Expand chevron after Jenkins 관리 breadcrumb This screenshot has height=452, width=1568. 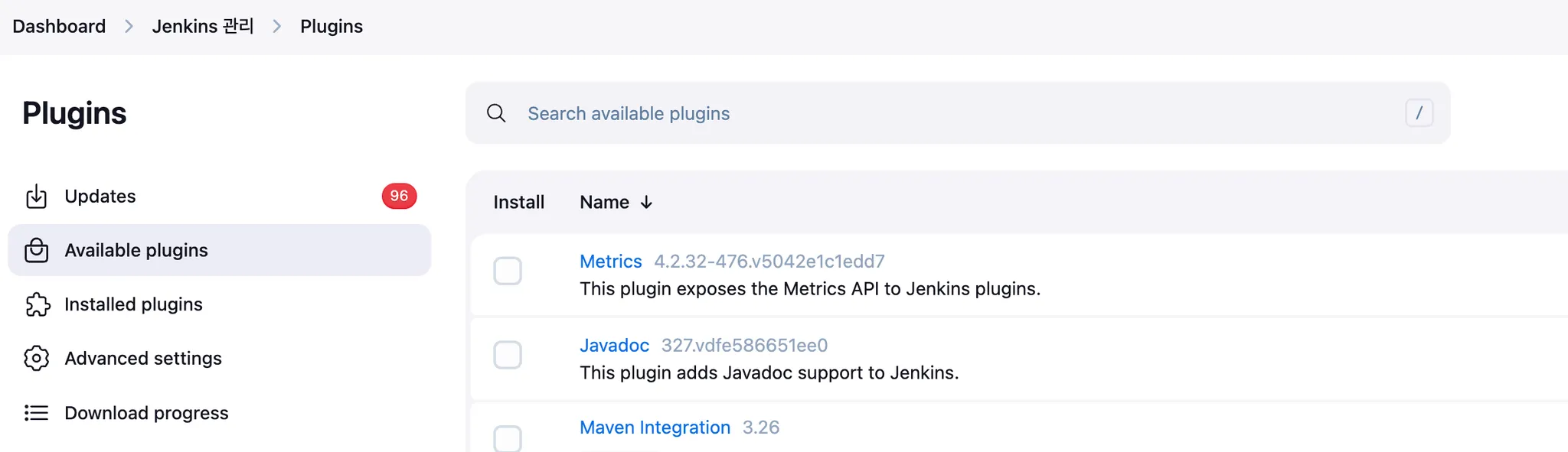point(277,26)
